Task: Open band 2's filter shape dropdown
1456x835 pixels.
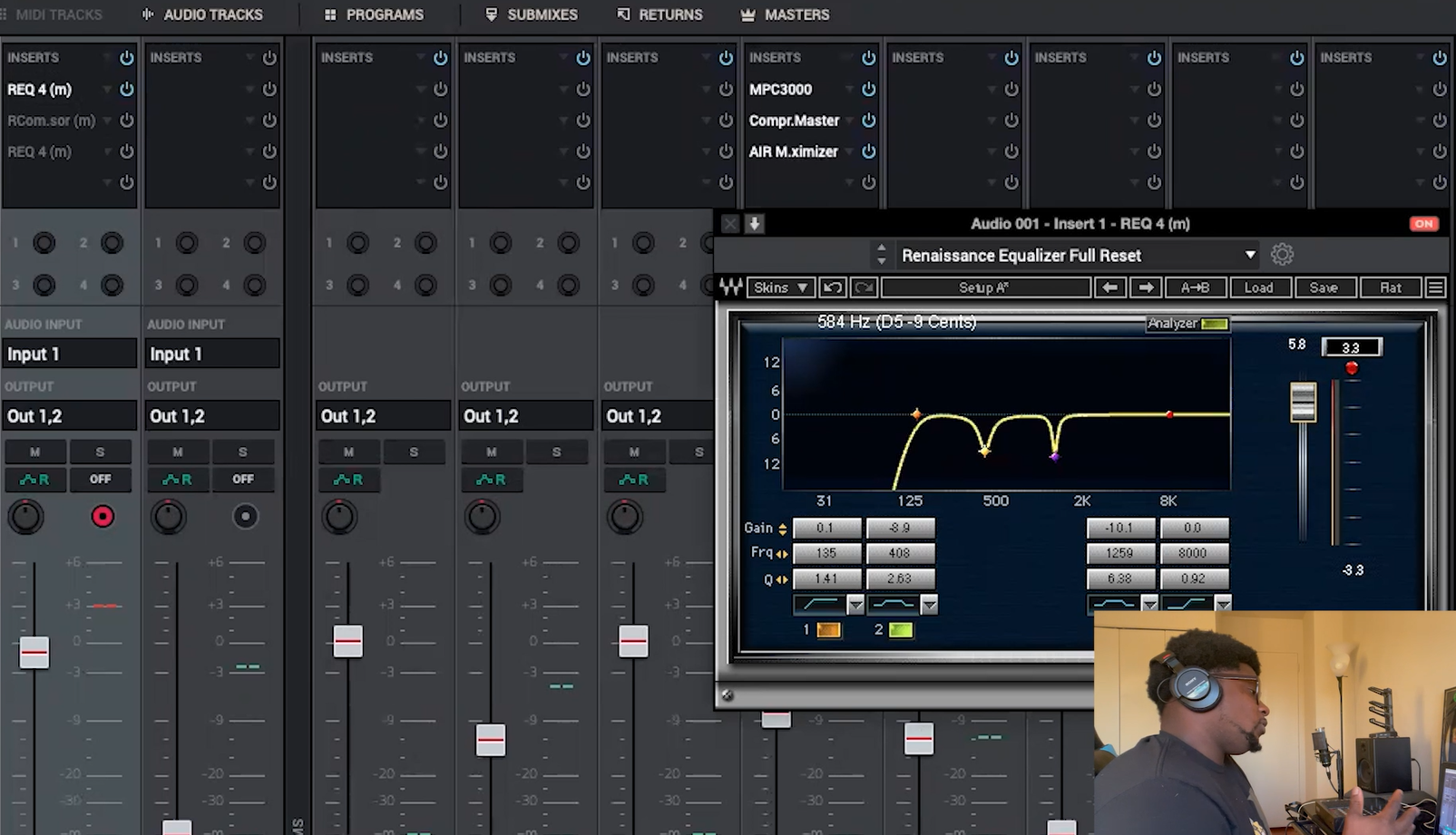Action: 929,604
